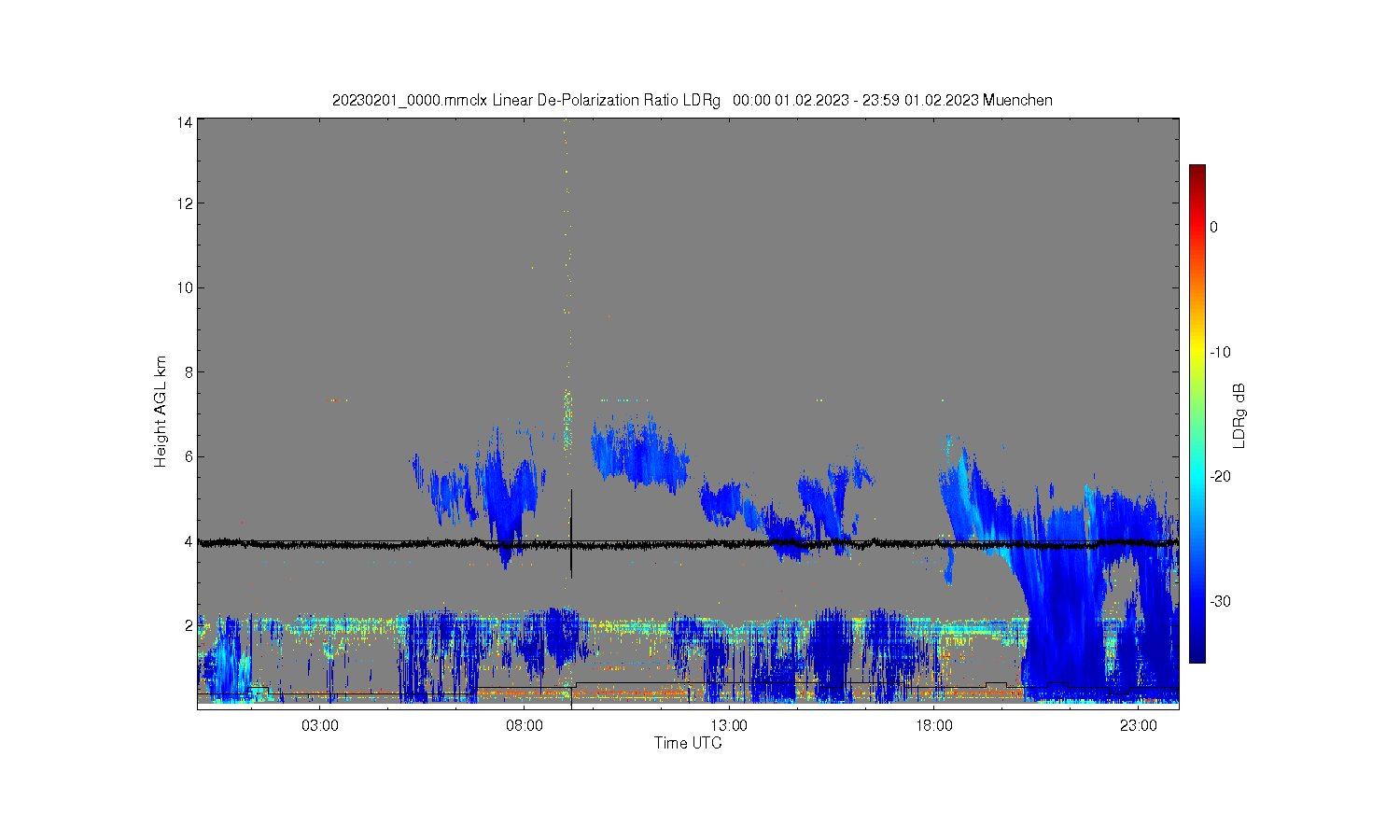The image size is (1400, 840).
Task: Click the 23:00 time tick label
Action: tap(1139, 725)
